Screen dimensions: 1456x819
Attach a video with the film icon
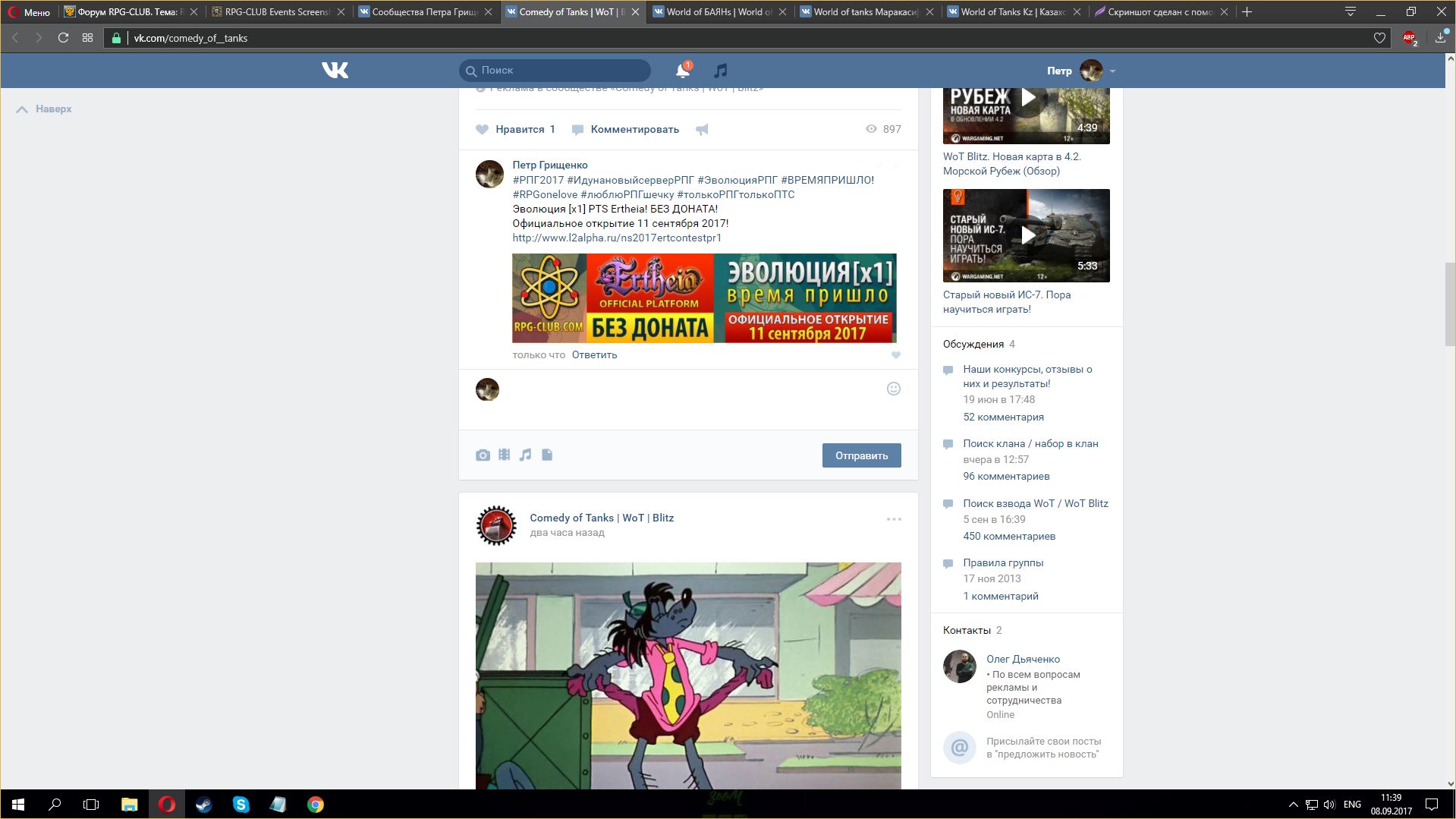(504, 455)
